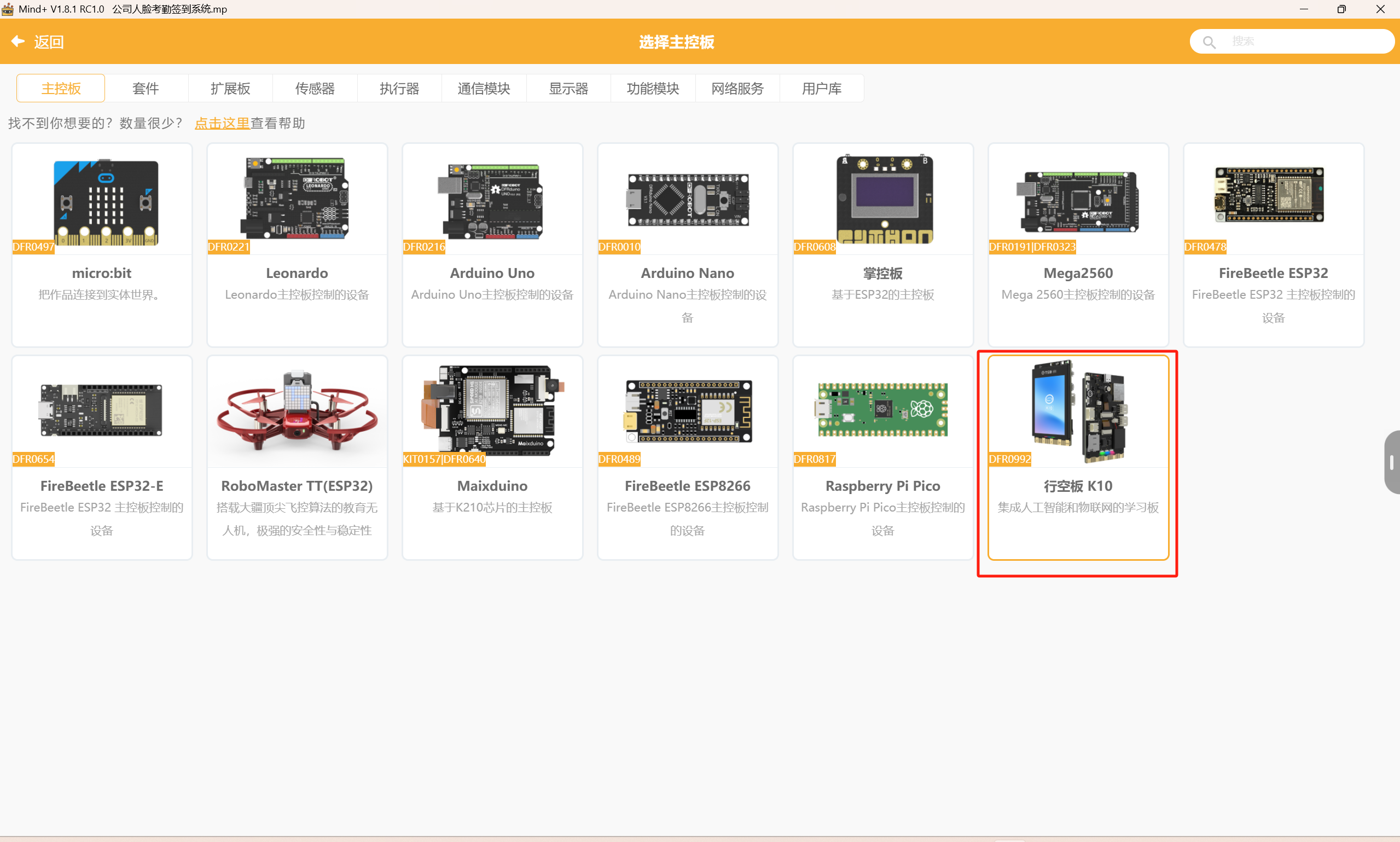This screenshot has width=1400, height=842.
Task: Select the micro:bit board image
Action: pyautogui.click(x=106, y=201)
